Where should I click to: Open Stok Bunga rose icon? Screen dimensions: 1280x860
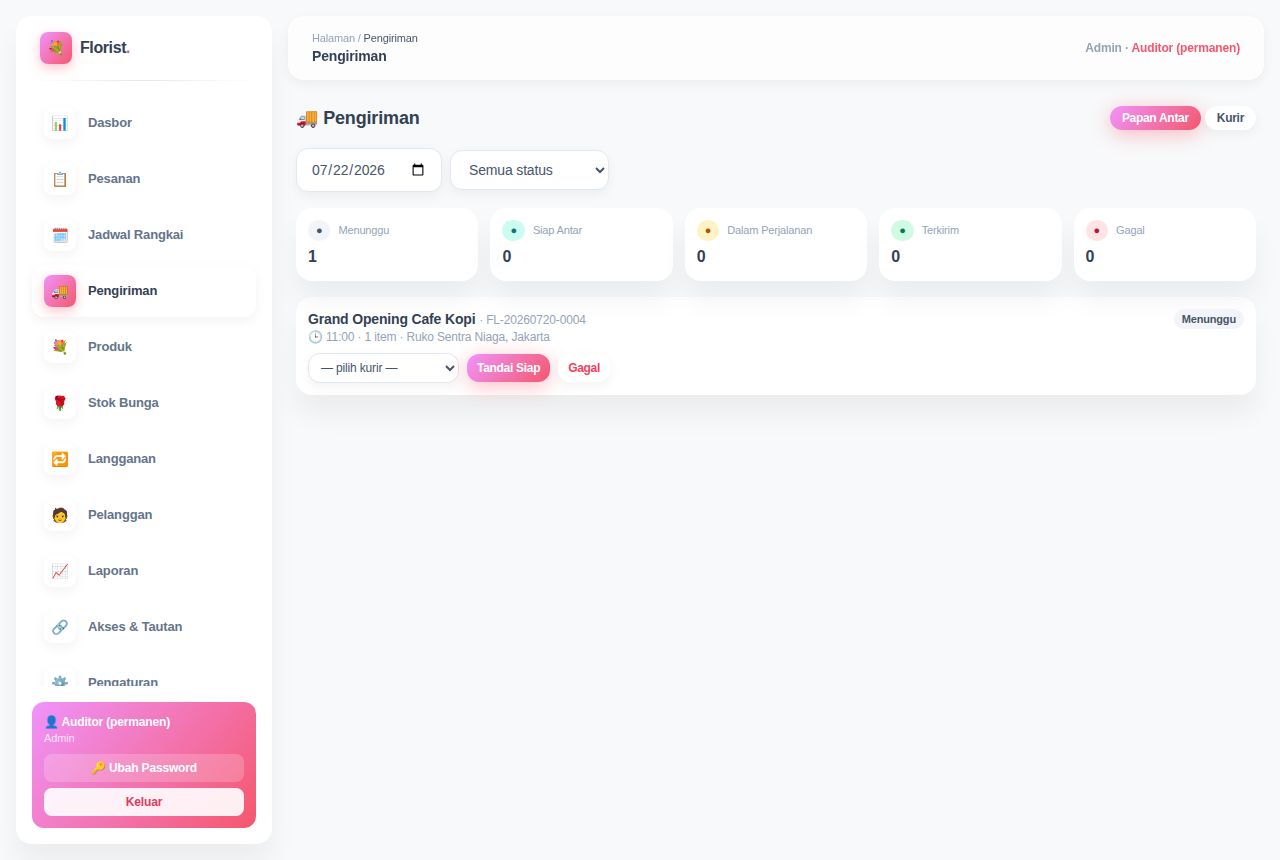coord(60,403)
